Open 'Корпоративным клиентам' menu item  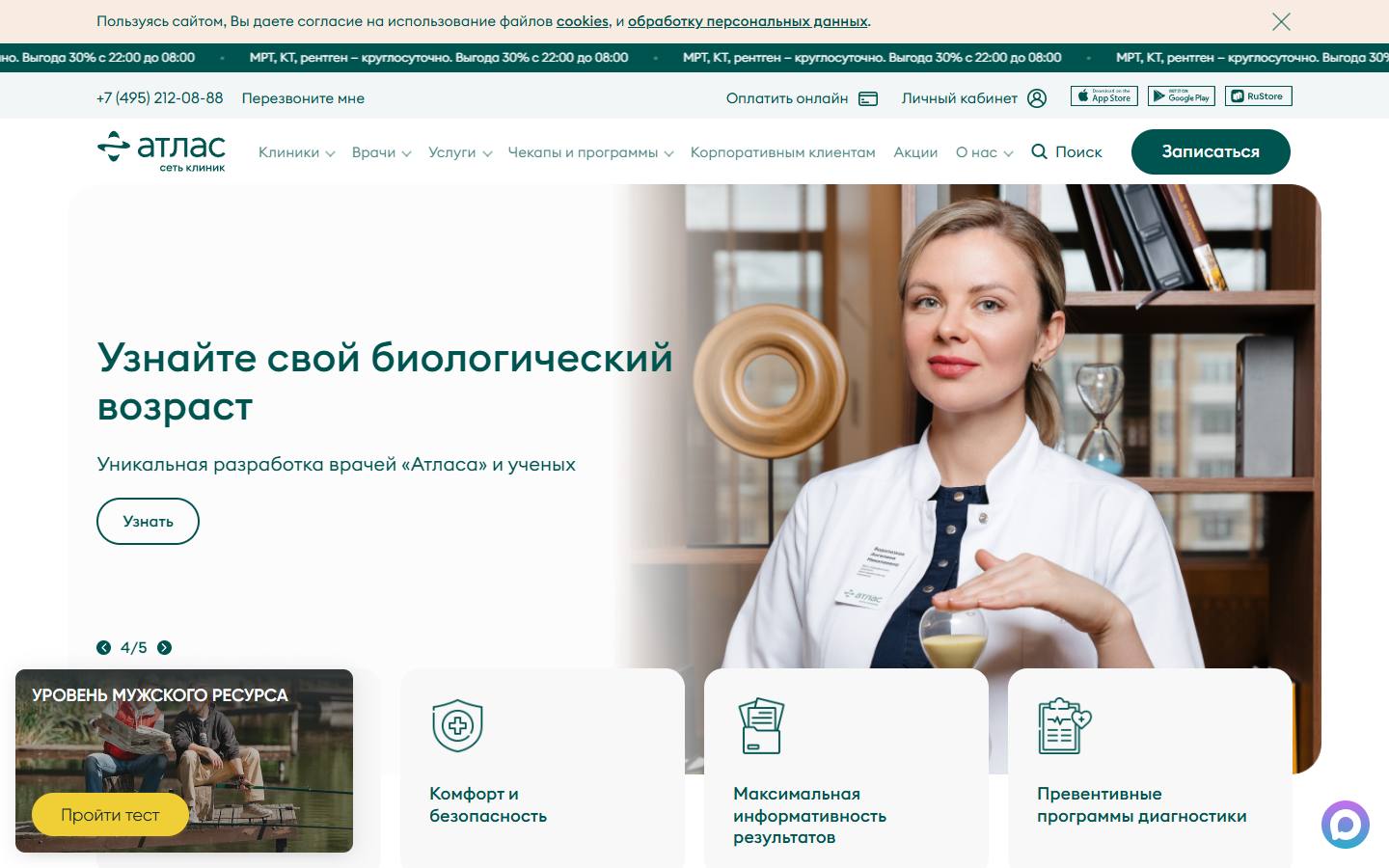pyautogui.click(x=783, y=152)
